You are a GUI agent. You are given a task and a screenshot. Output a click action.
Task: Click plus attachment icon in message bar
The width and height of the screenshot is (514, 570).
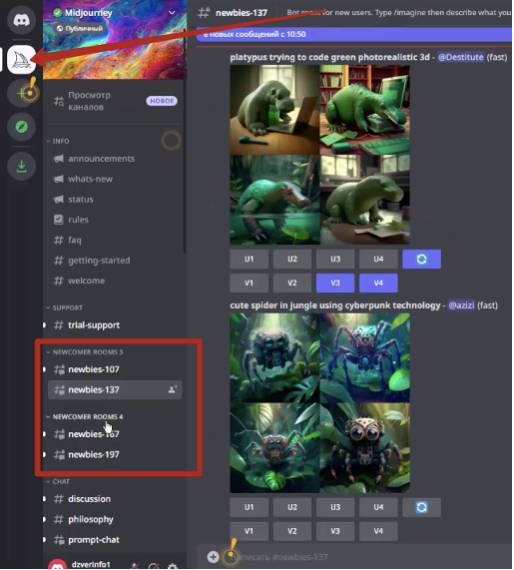[x=213, y=557]
